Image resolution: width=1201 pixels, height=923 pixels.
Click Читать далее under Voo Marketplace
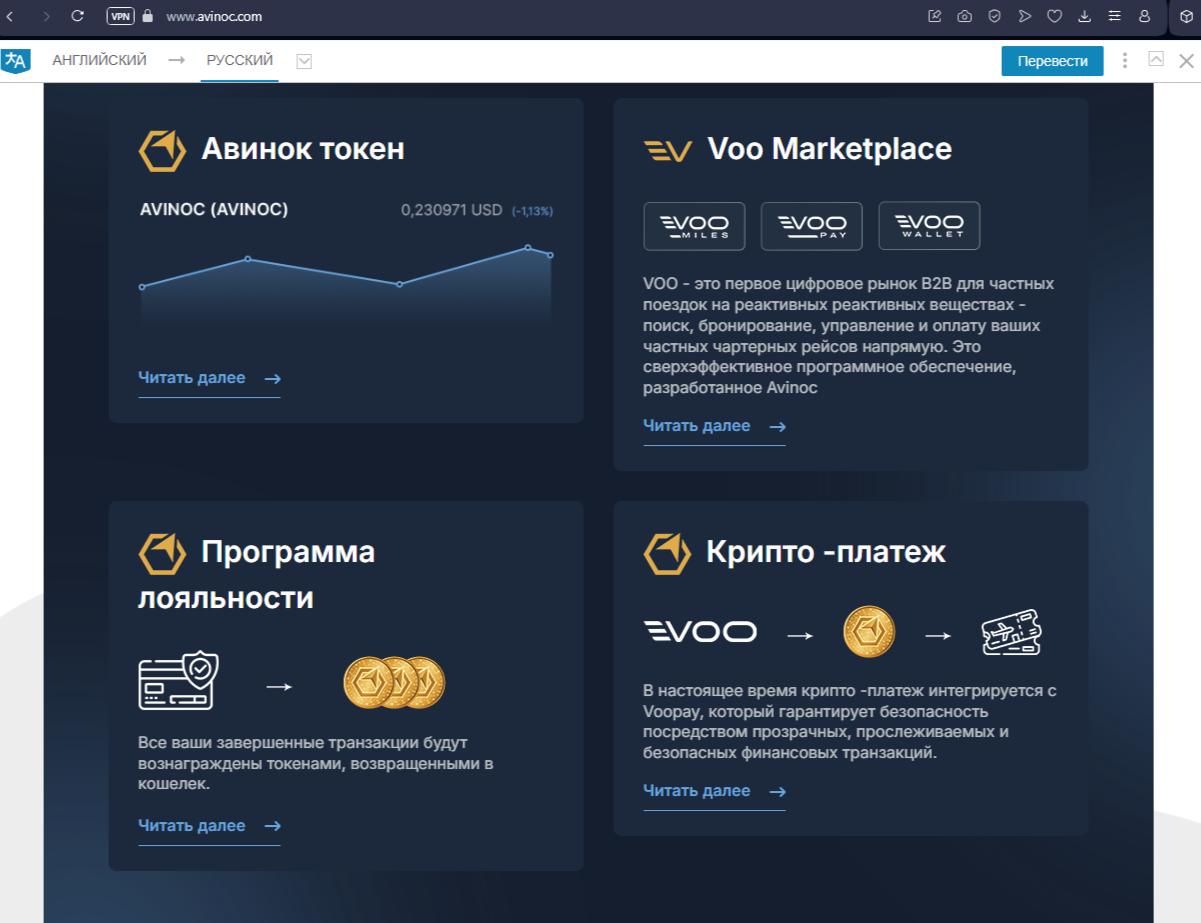[714, 426]
